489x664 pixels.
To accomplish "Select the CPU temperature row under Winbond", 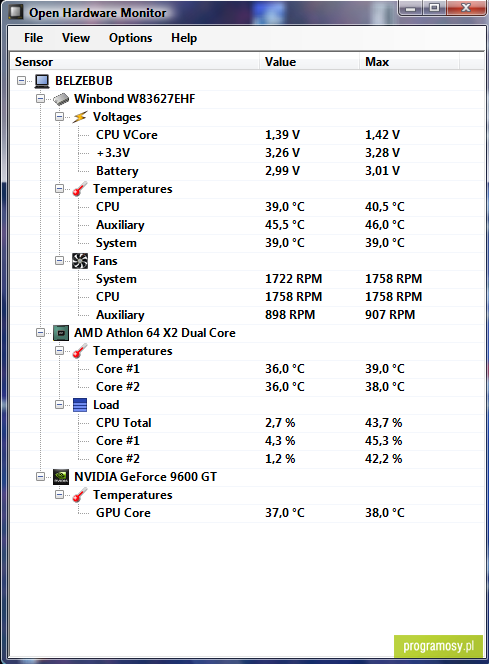I will coord(247,207).
